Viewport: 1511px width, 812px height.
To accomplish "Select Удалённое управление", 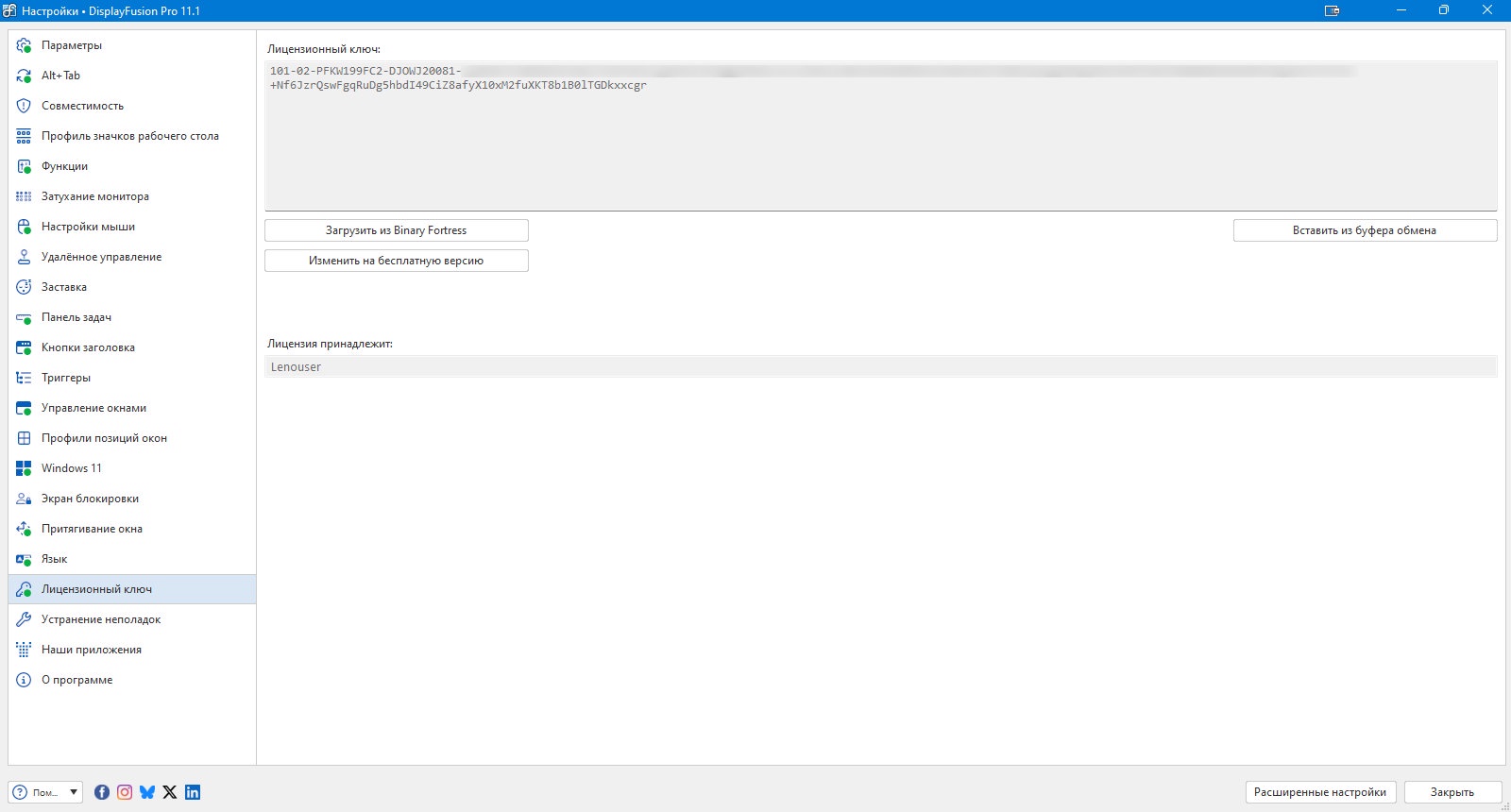I will point(132,257).
